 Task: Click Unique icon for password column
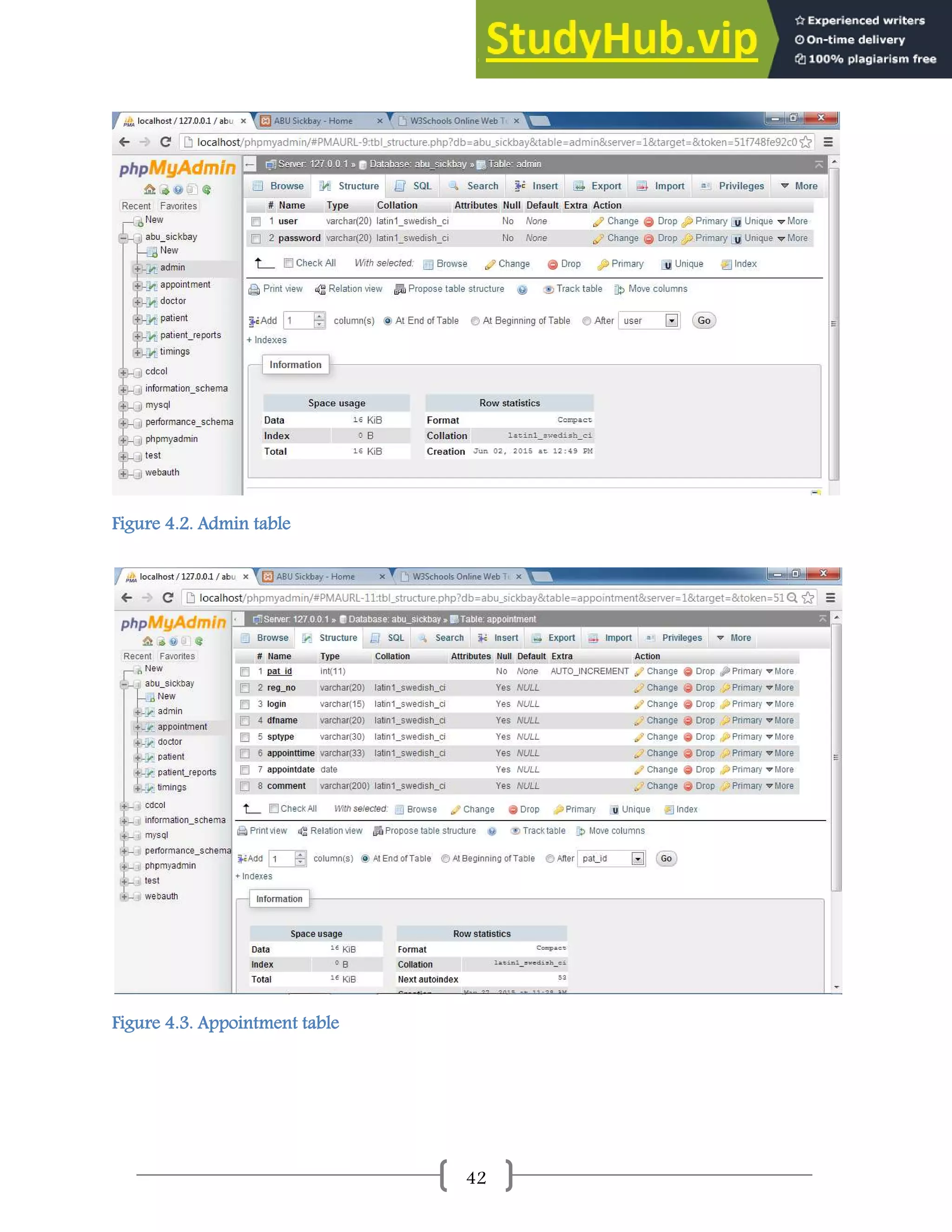(x=737, y=239)
